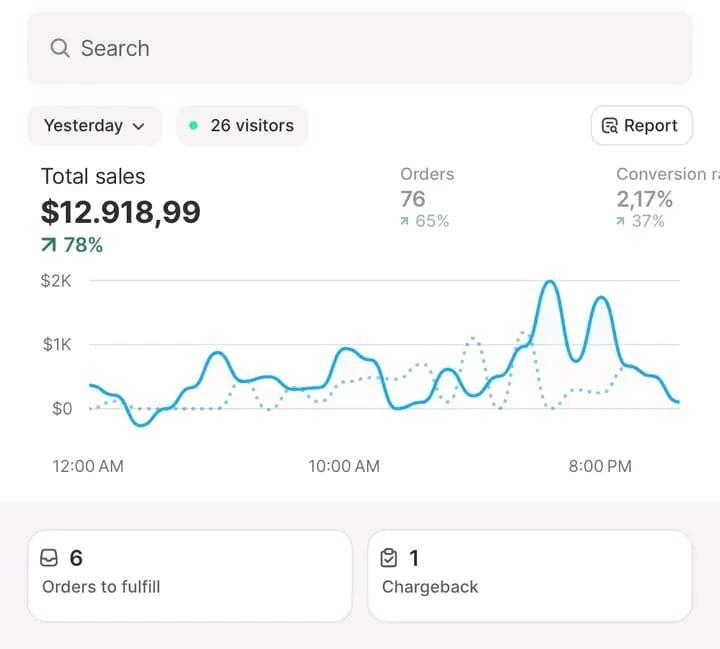
Task: Click the 78% sales increase indicator
Action: [x=72, y=245]
